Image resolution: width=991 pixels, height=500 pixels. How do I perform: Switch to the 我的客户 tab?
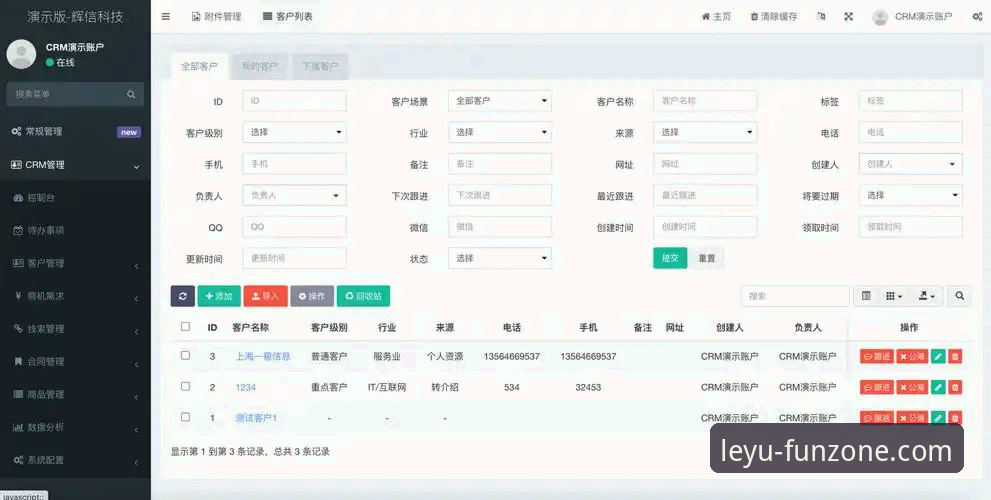pos(260,66)
